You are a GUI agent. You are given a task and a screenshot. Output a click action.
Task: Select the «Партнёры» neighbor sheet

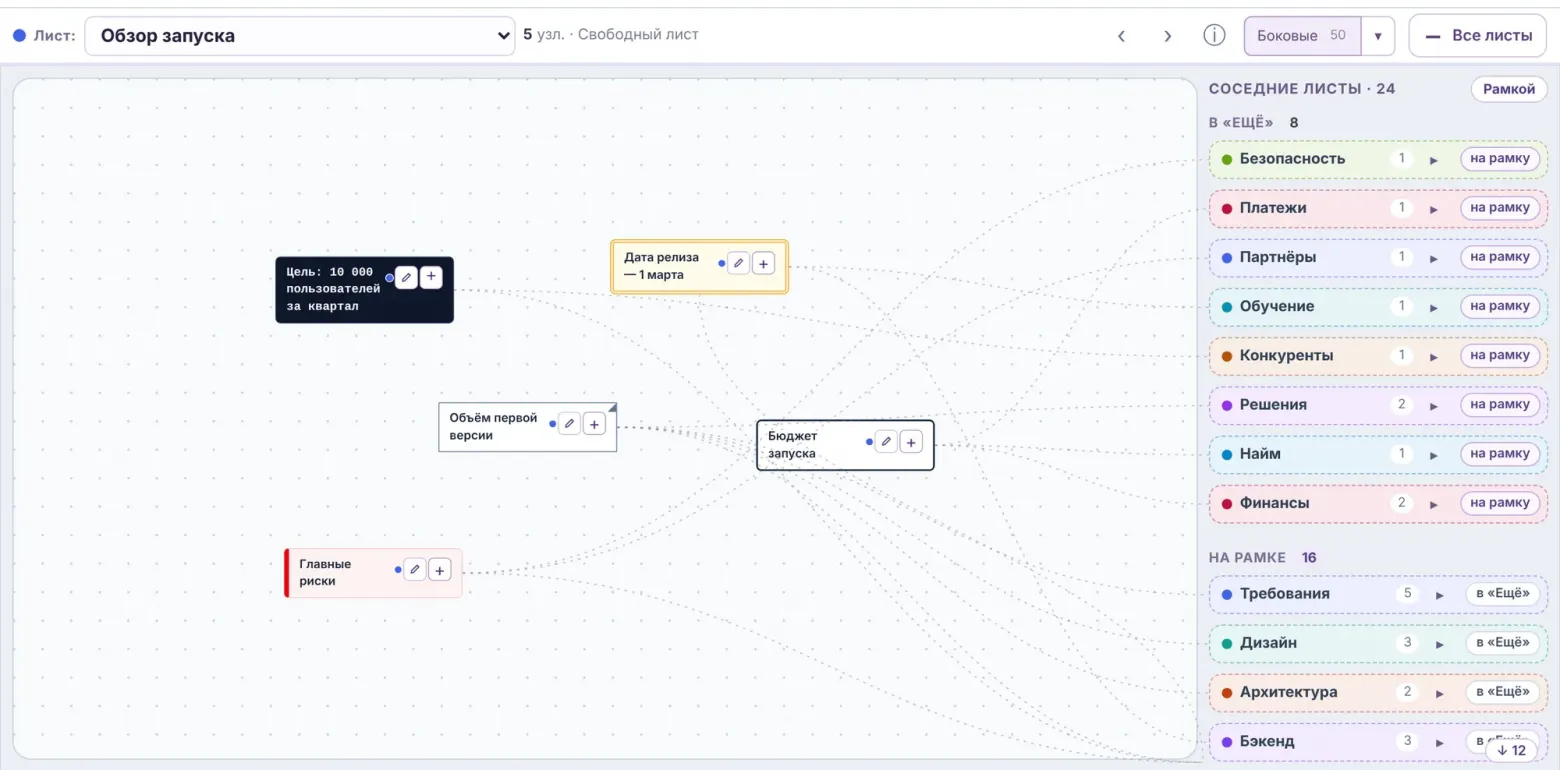pyautogui.click(x=1378, y=257)
